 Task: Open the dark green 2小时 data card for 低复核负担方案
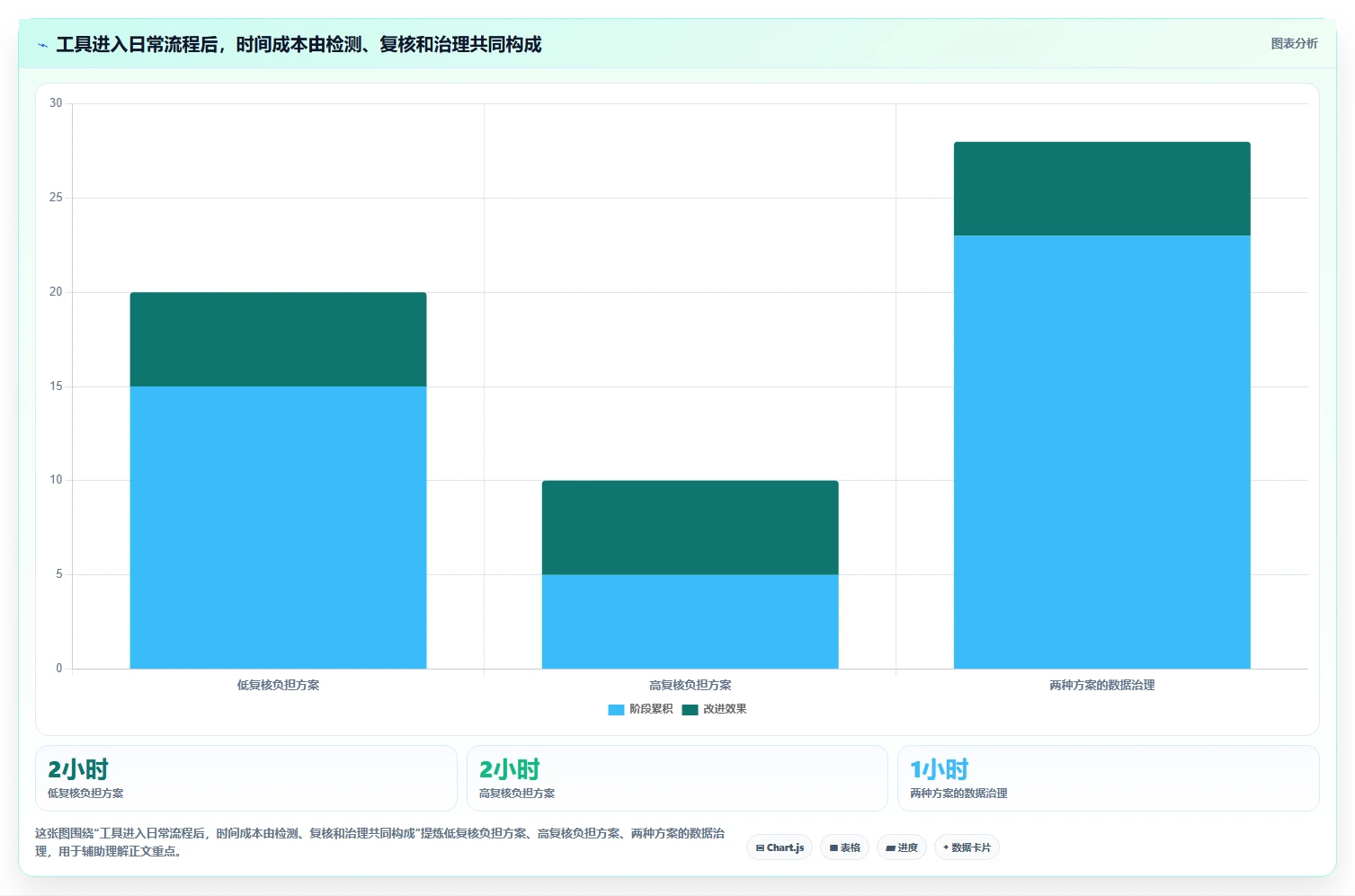coord(246,778)
